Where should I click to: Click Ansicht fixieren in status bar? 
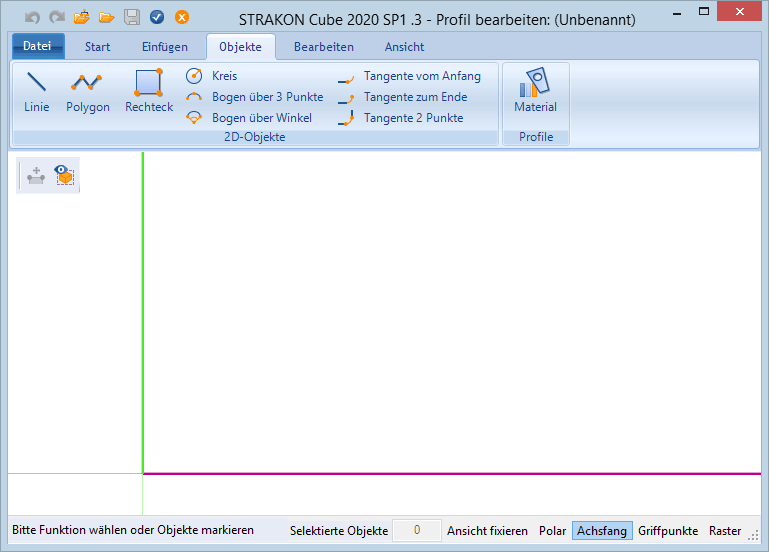click(487, 531)
